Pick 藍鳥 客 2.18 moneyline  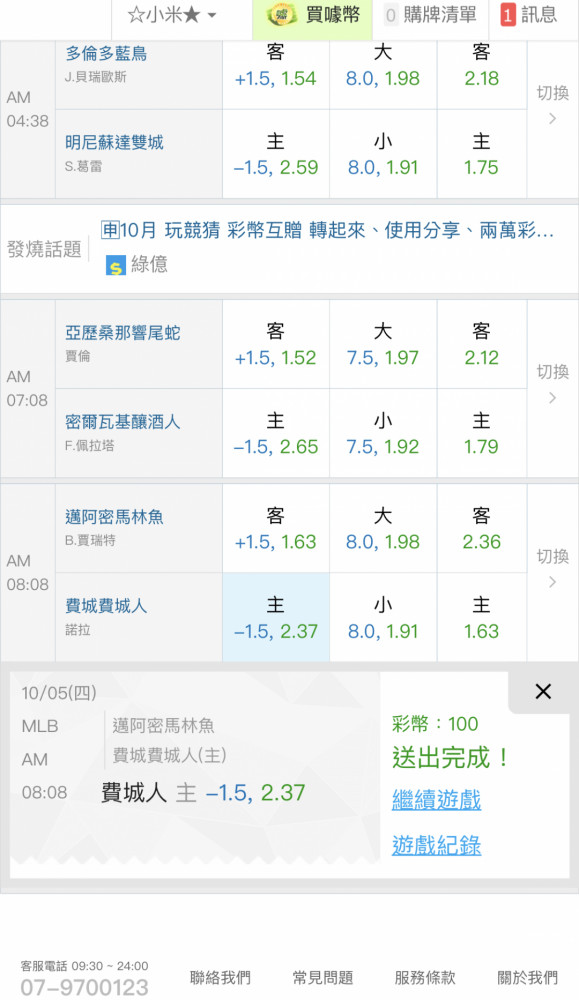[x=481, y=66]
